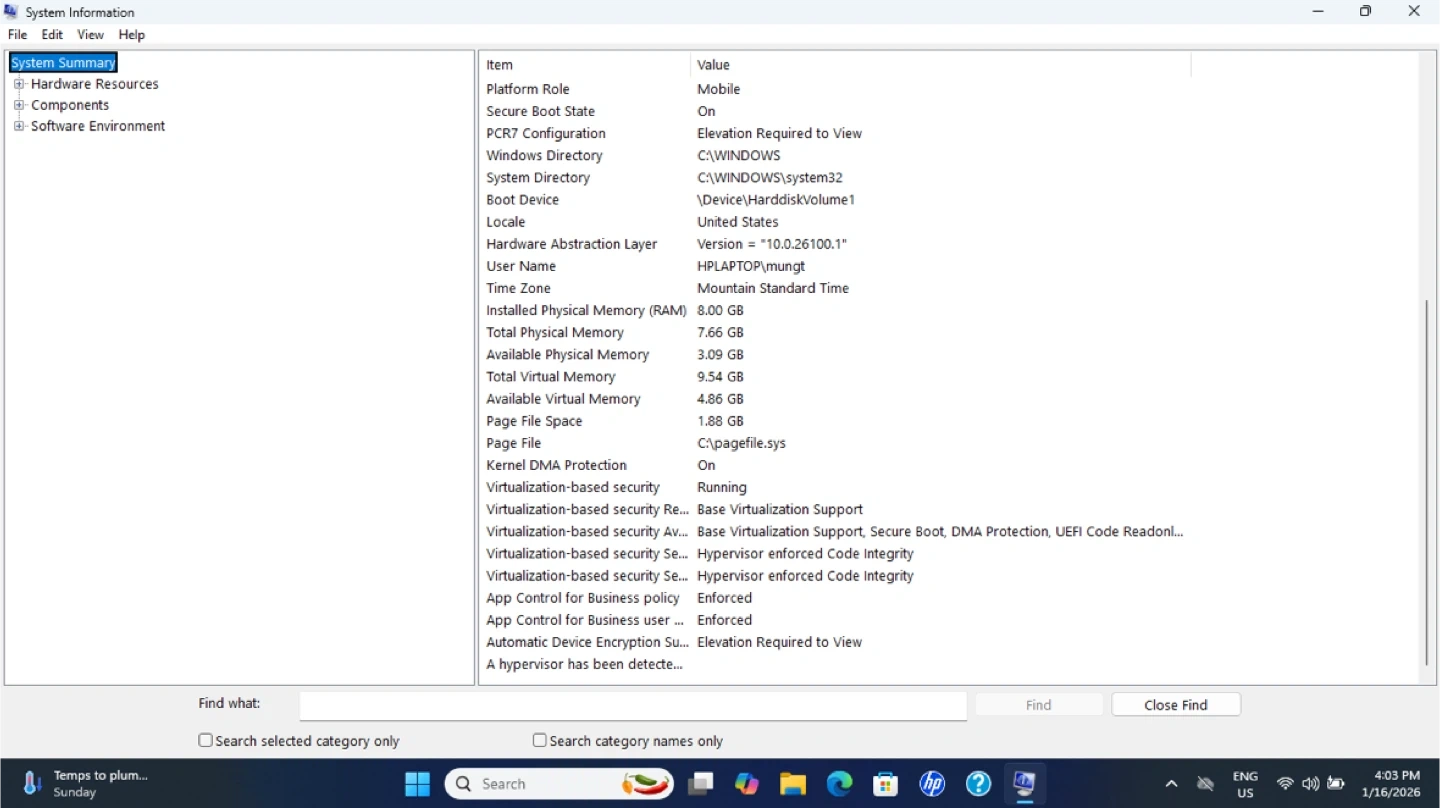The height and width of the screenshot is (808, 1440).
Task: Open Microsoft Store from the taskbar
Action: pos(885,784)
